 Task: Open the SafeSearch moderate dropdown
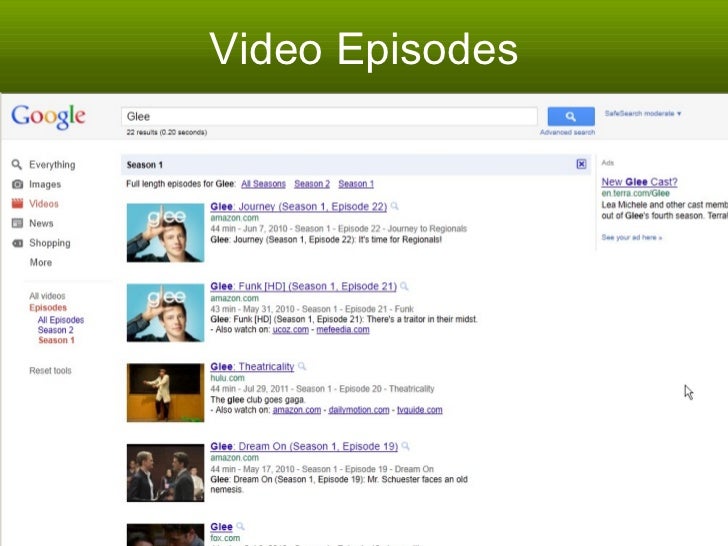coord(643,113)
